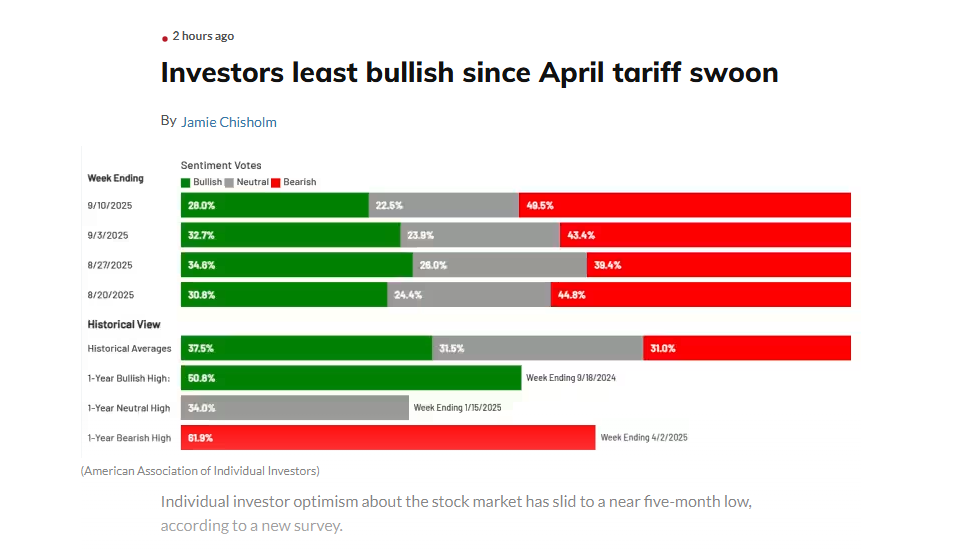Click the gray Neutral legend swatch

(x=229, y=182)
